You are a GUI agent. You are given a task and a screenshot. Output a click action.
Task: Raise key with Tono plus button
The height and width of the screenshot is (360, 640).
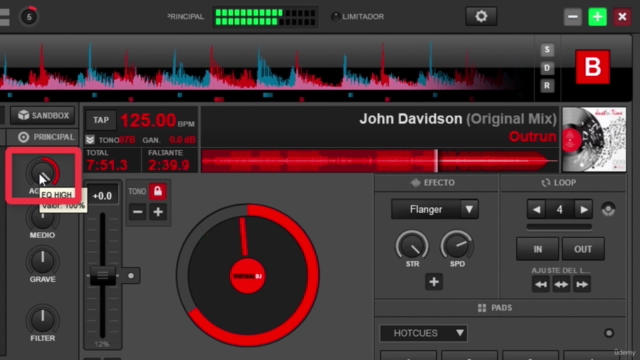point(158,212)
